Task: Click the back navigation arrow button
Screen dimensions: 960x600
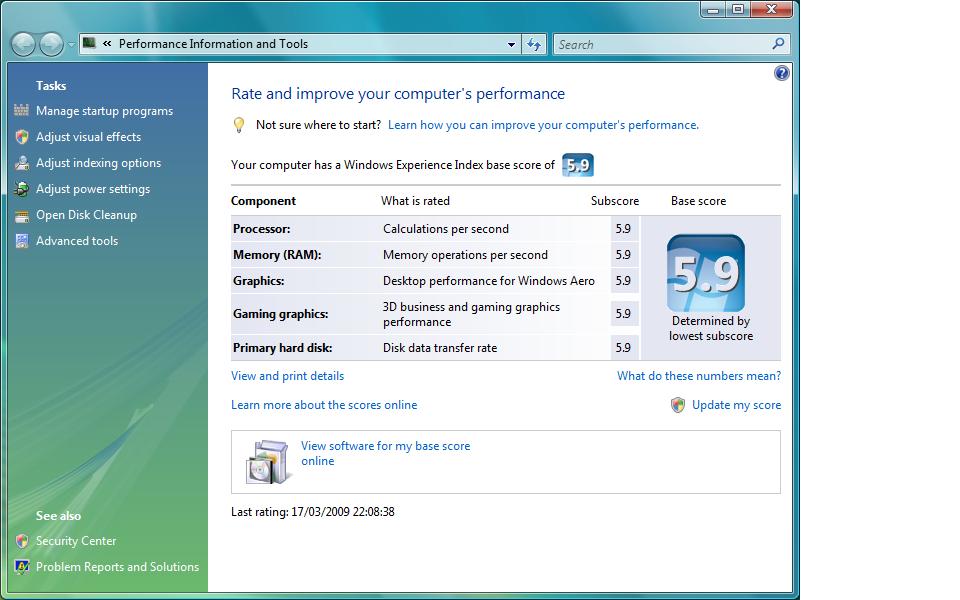Action: coord(23,44)
